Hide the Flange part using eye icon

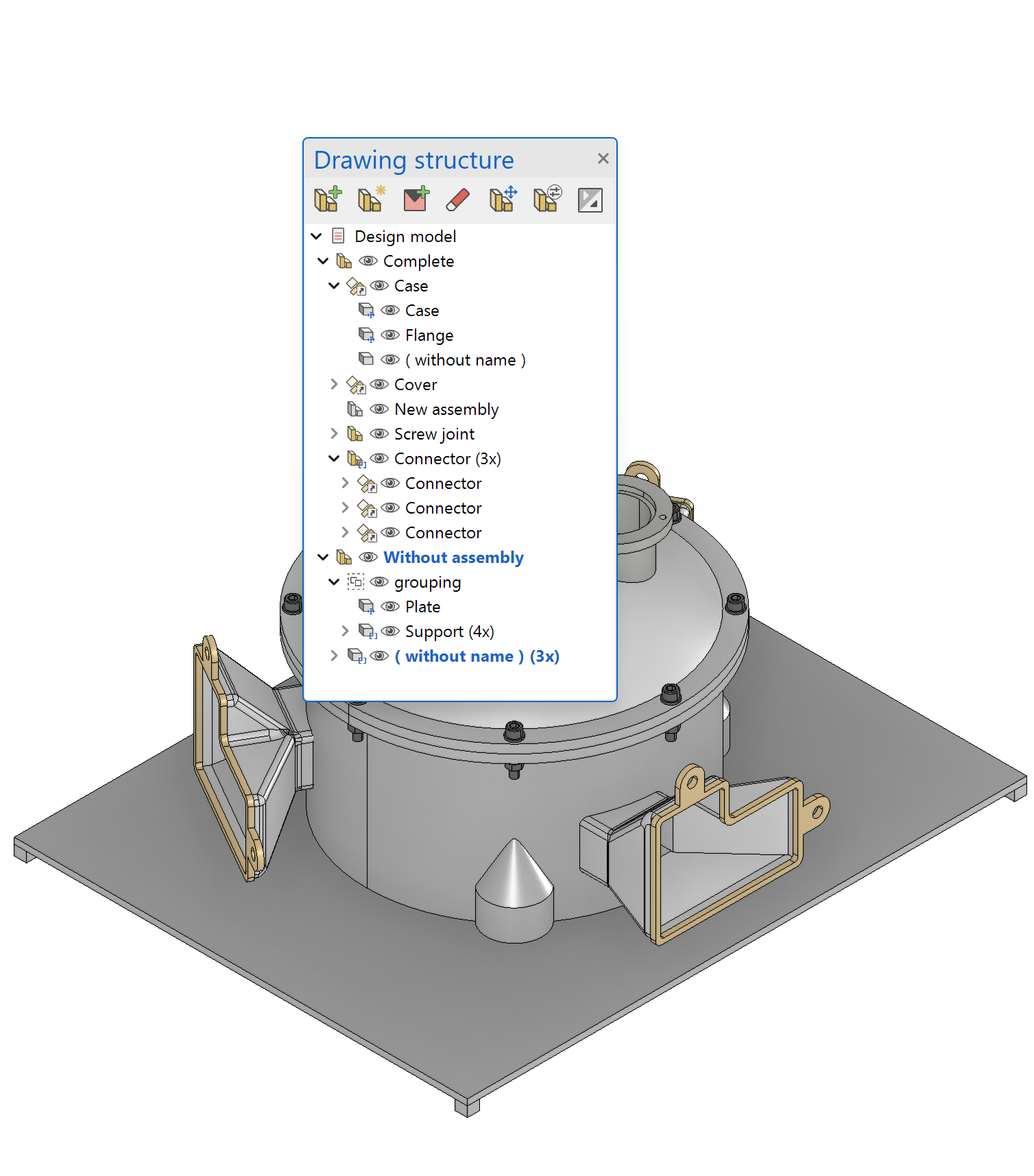390,335
